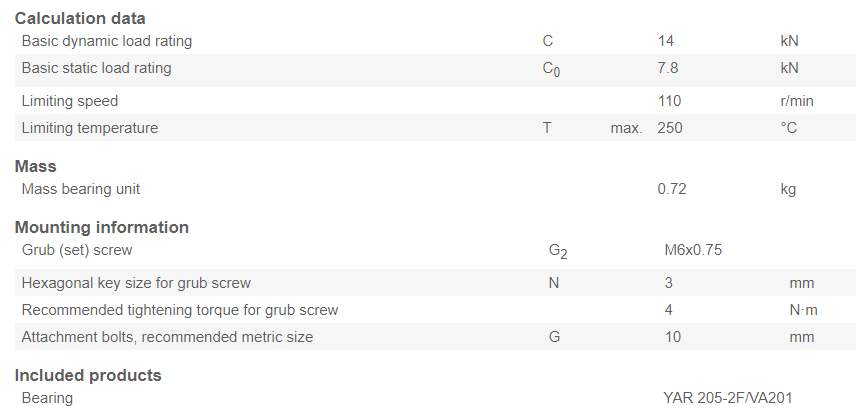The width and height of the screenshot is (856, 419).
Task: Click the dynamic load value 14
Action: pyautogui.click(x=666, y=41)
